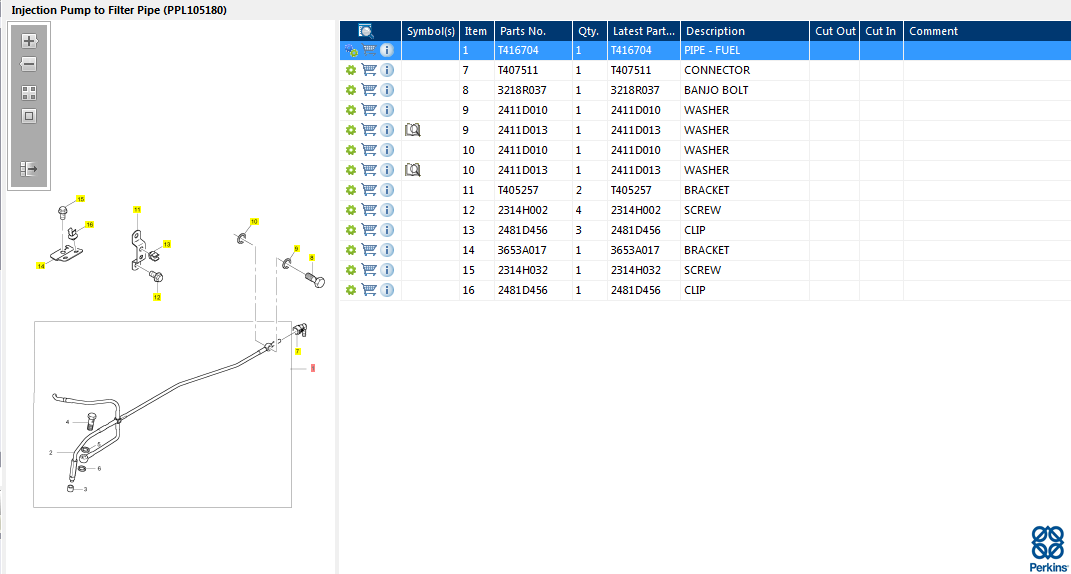
Task: Zoom out of the parts diagram
Action: 29,64
